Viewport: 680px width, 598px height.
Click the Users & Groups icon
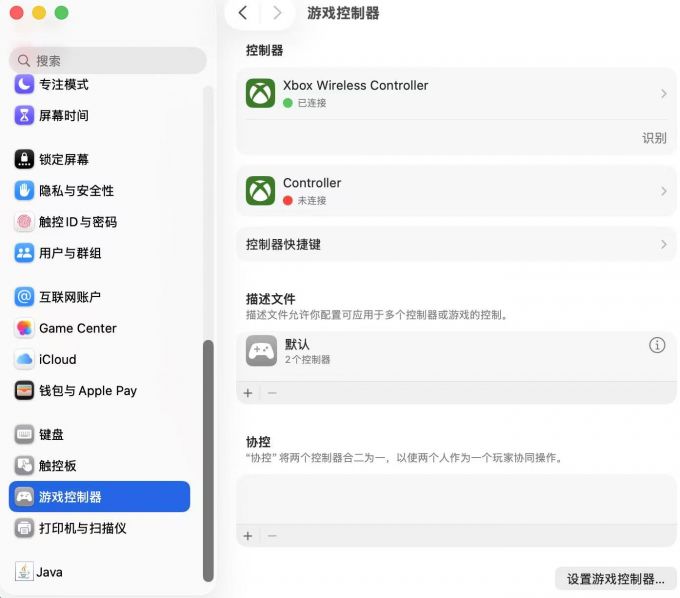pyautogui.click(x=24, y=253)
